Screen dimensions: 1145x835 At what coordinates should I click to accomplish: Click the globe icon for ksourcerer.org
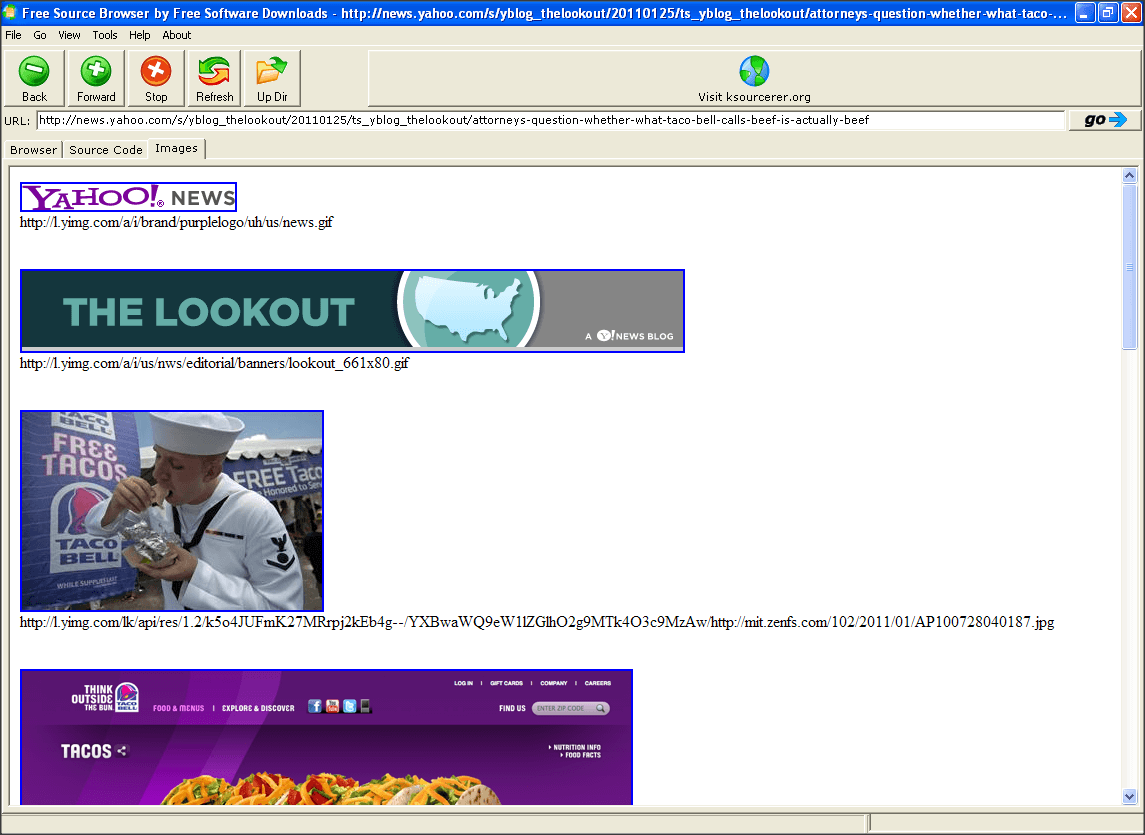pos(753,70)
